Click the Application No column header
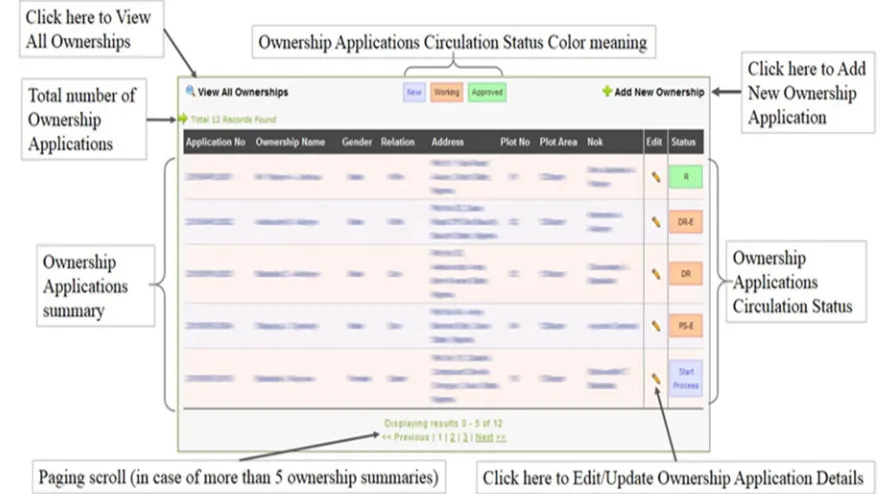This screenshot has width=880, height=494. pyautogui.click(x=216, y=142)
